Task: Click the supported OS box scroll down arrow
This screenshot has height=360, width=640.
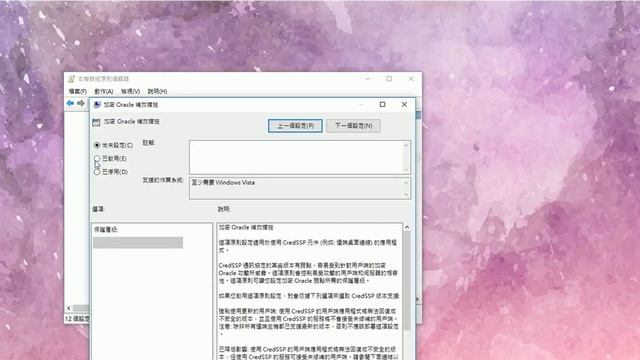Action: [406, 195]
